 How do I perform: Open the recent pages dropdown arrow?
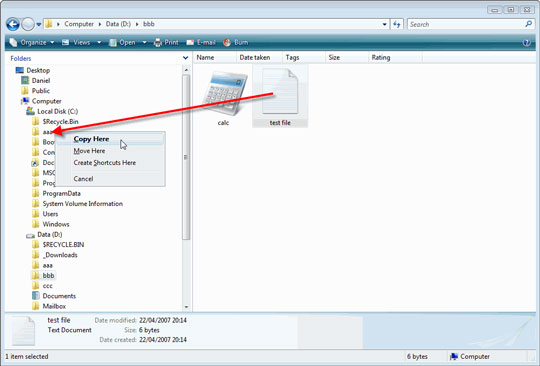(39, 24)
